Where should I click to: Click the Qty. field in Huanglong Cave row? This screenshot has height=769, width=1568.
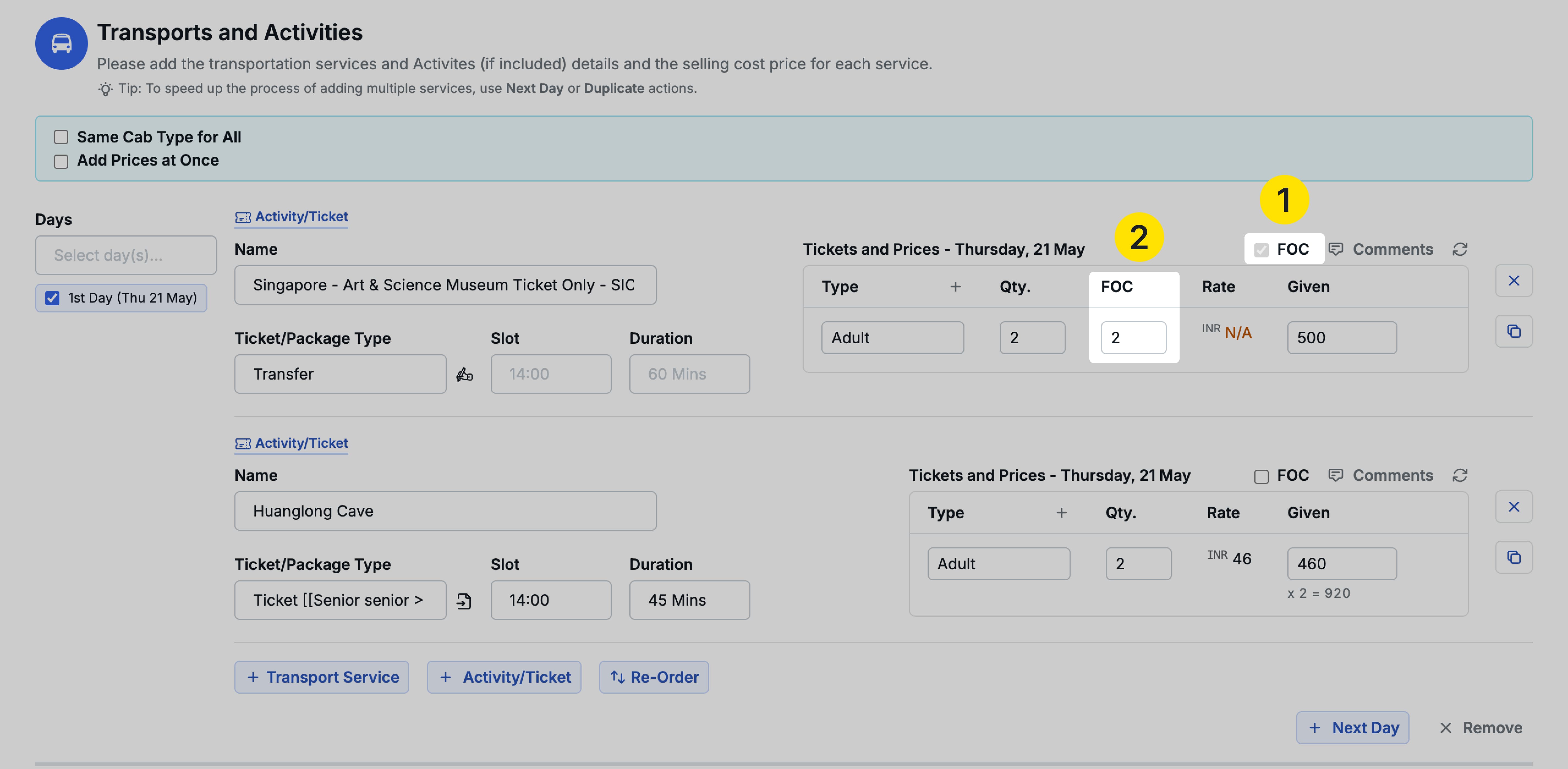pyautogui.click(x=1138, y=564)
